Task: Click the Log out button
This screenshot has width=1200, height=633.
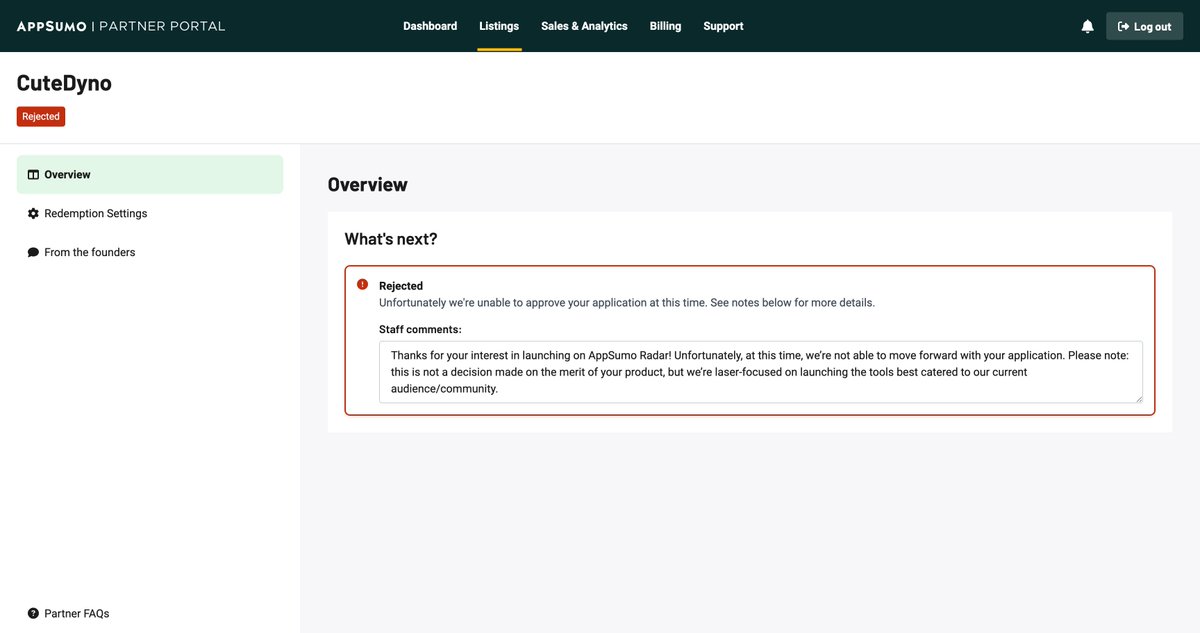Action: point(1144,26)
